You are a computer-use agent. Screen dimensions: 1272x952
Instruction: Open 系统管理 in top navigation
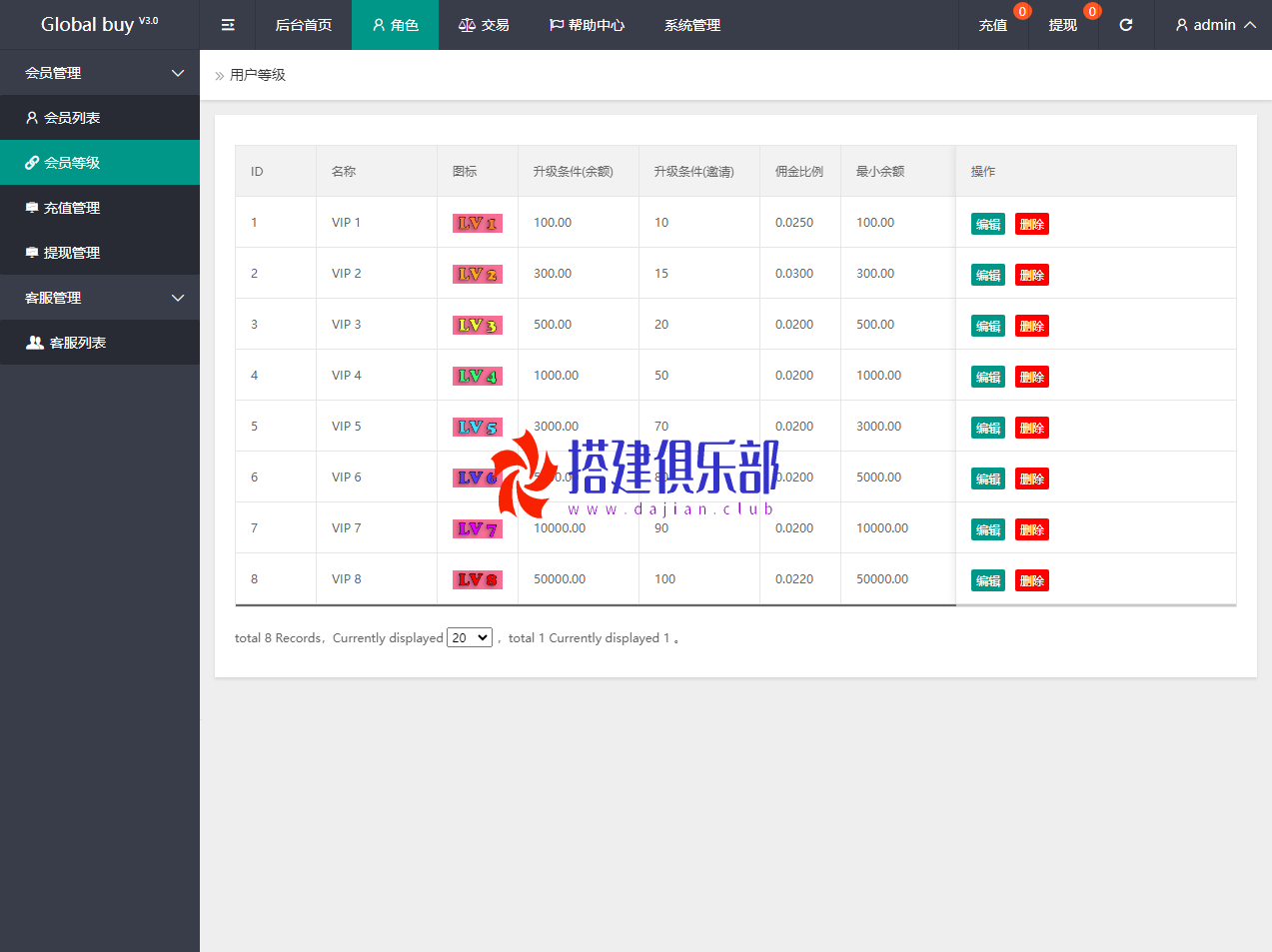point(692,25)
